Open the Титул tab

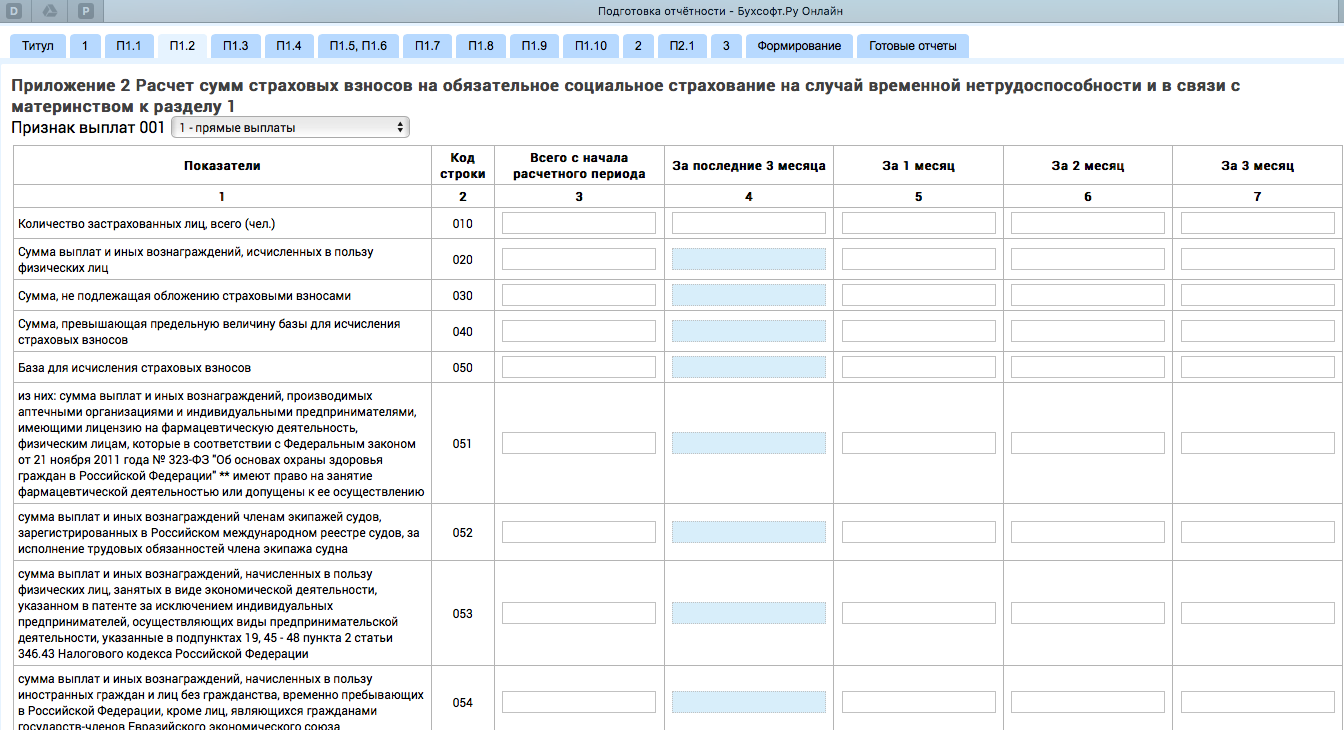click(38, 46)
